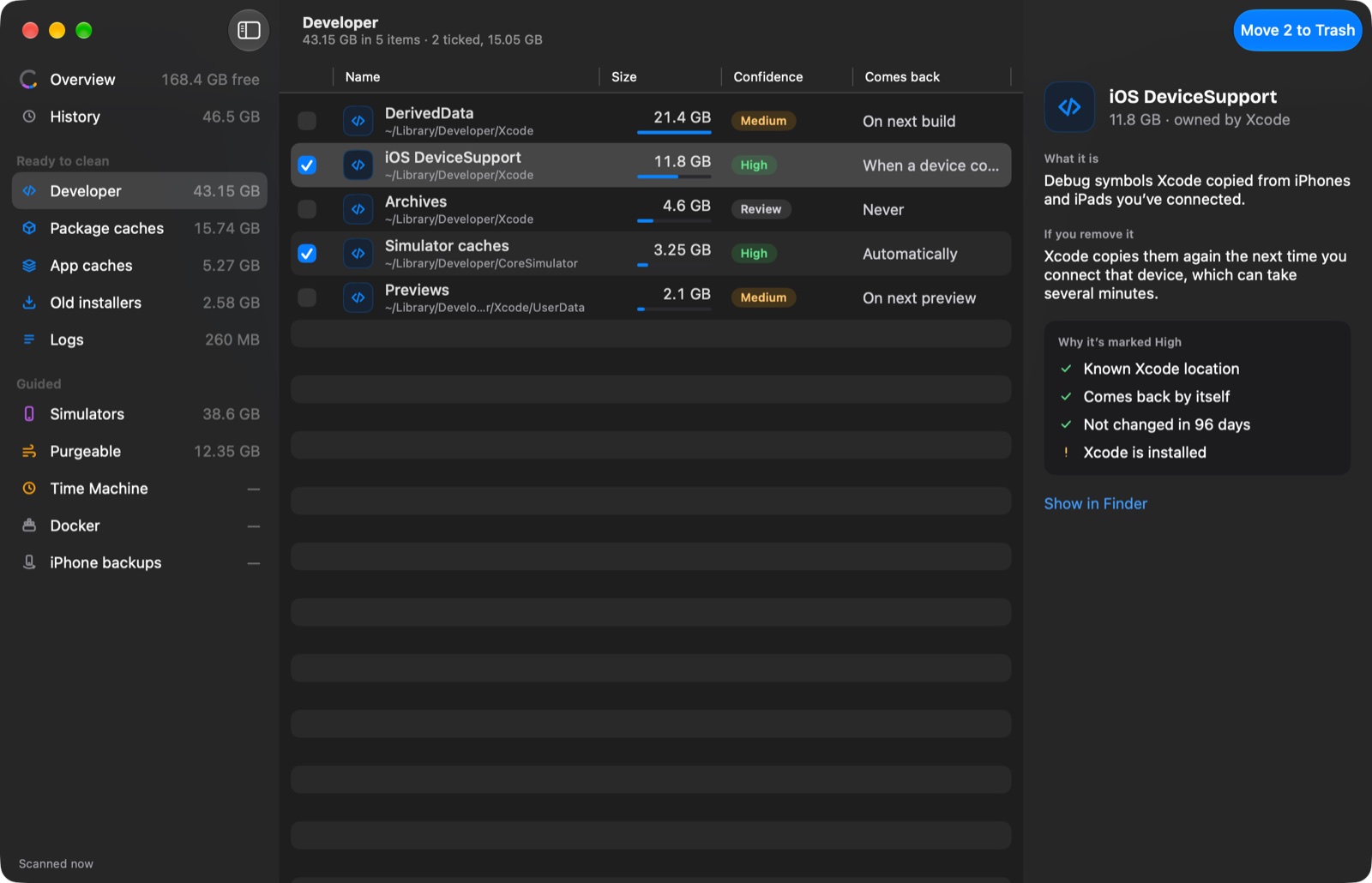Click the Medium badge on DerivedData
The width and height of the screenshot is (1372, 883).
(x=763, y=121)
